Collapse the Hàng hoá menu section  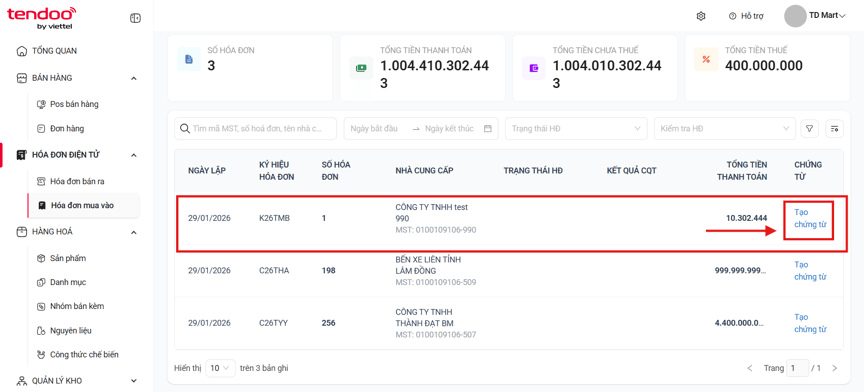click(x=133, y=232)
